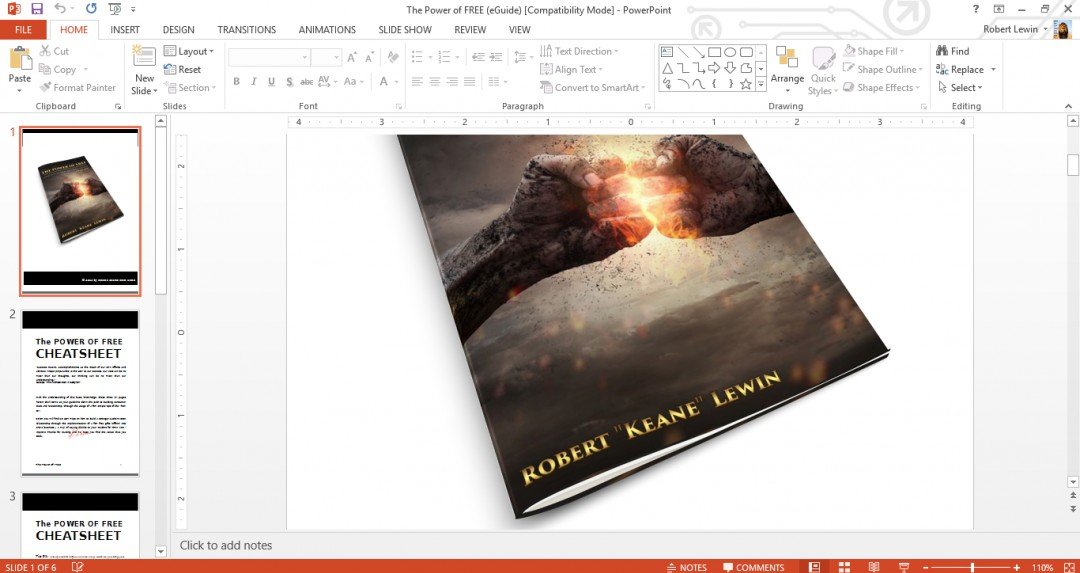Toggle text Shadow effect
Image resolution: width=1080 pixels, height=573 pixels.
click(x=289, y=81)
